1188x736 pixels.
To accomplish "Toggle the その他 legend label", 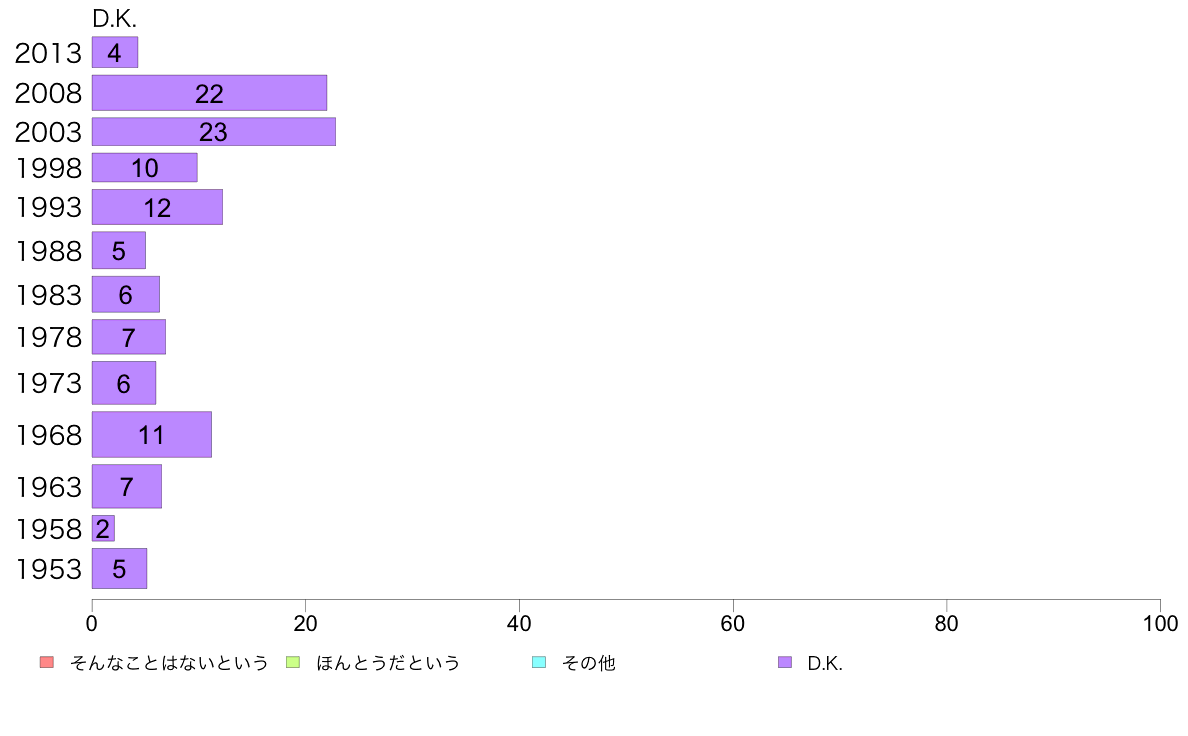I will point(589,663).
